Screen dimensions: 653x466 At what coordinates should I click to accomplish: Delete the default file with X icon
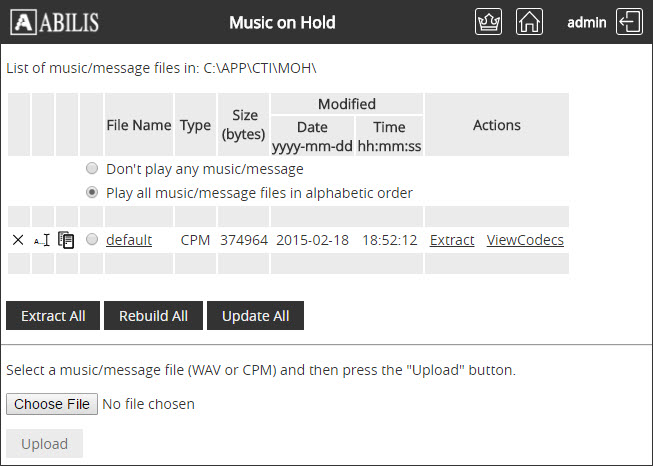(x=18, y=240)
